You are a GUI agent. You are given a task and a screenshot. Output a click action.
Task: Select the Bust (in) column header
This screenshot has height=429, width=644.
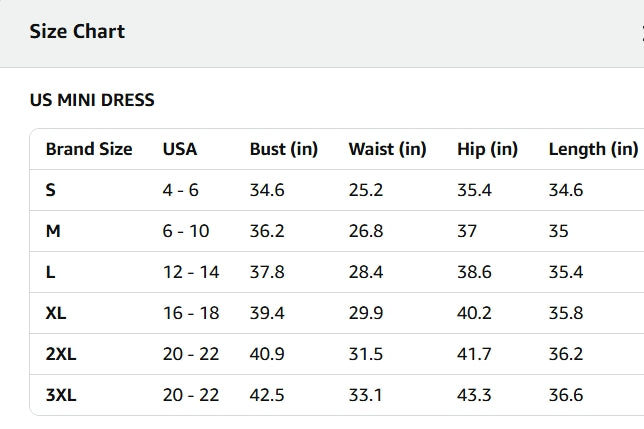coord(283,150)
